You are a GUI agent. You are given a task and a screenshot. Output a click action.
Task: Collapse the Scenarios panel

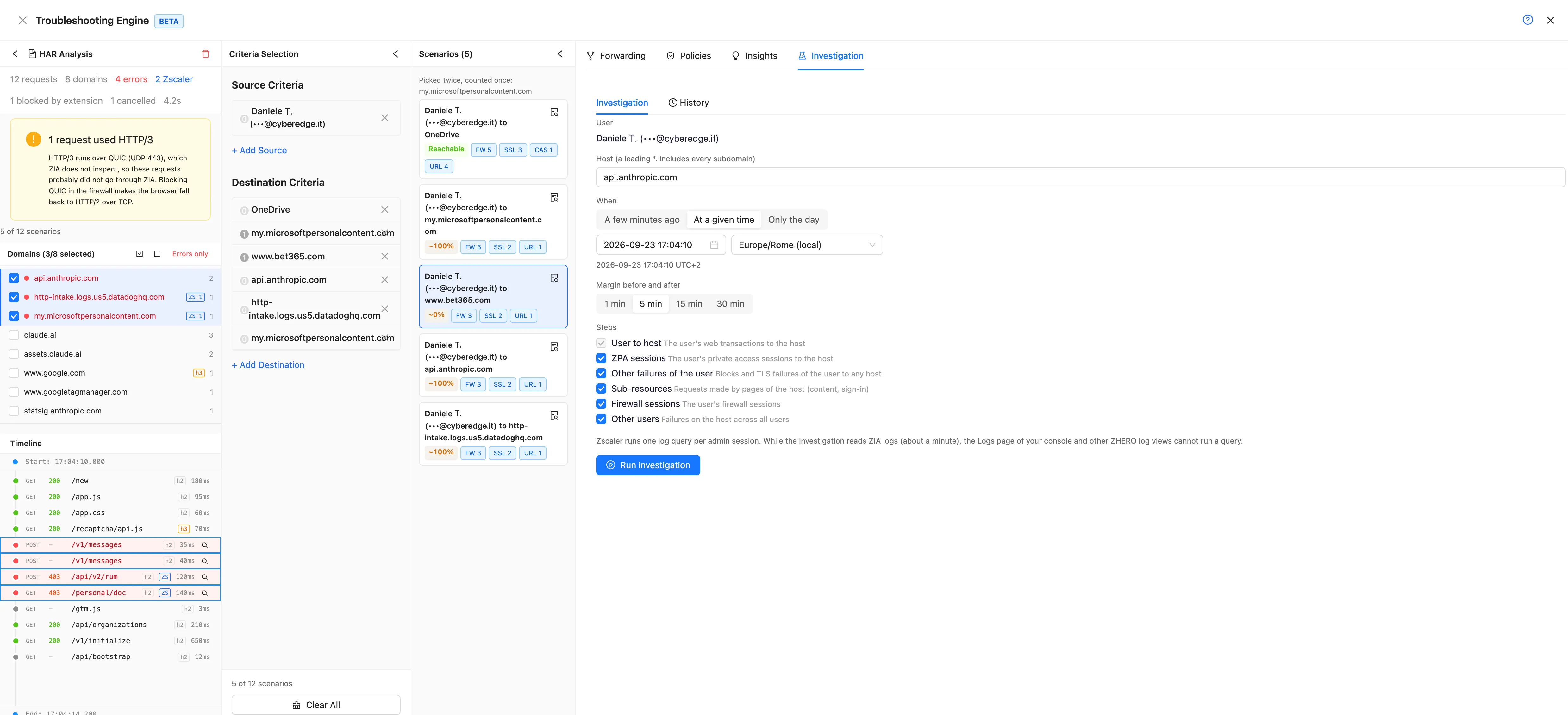pos(560,54)
